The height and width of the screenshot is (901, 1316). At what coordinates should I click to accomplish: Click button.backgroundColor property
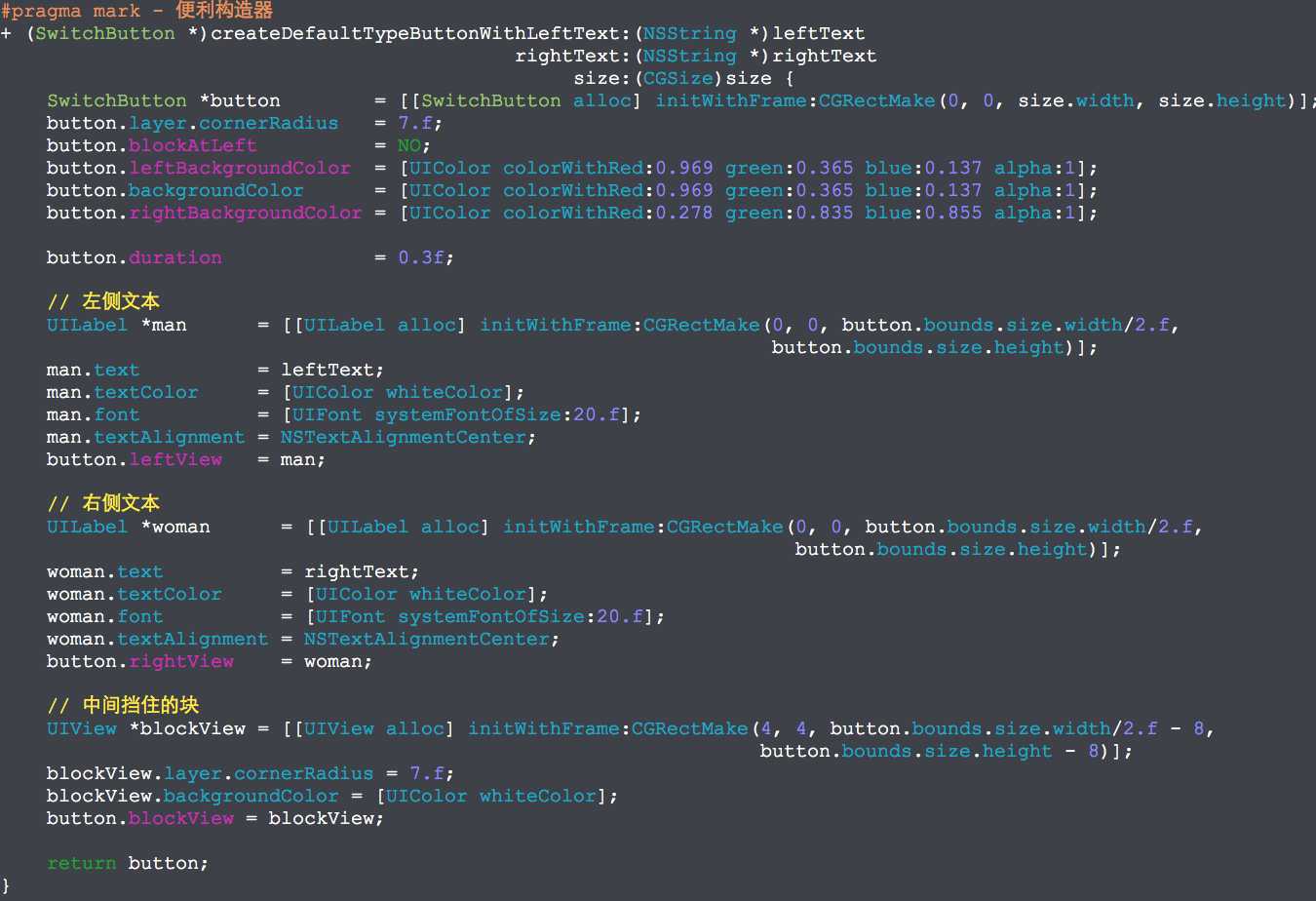(x=175, y=190)
